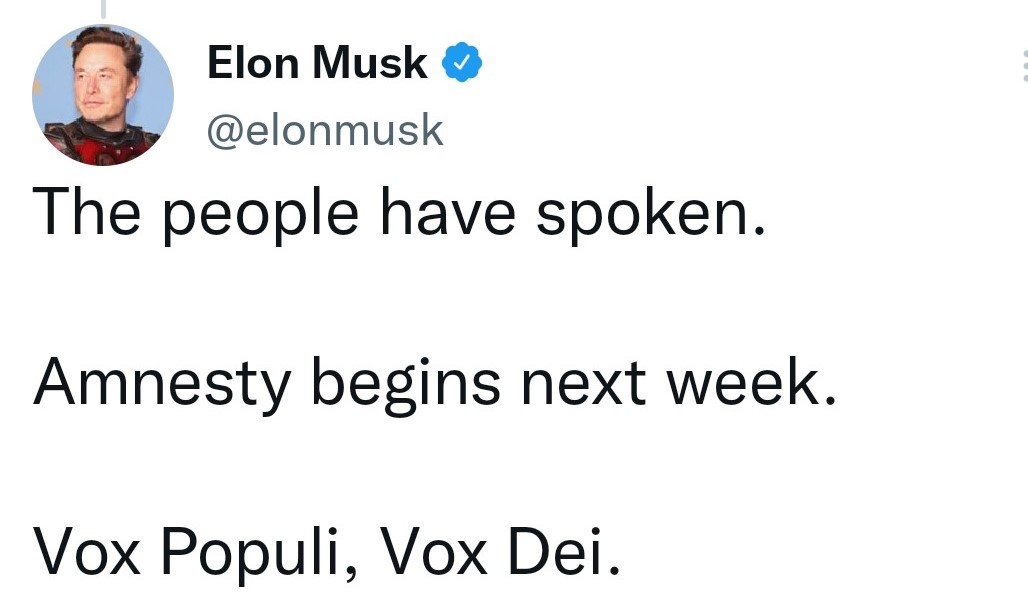
Task: Click the blue verified checkmark badge
Action: pyautogui.click(x=462, y=62)
